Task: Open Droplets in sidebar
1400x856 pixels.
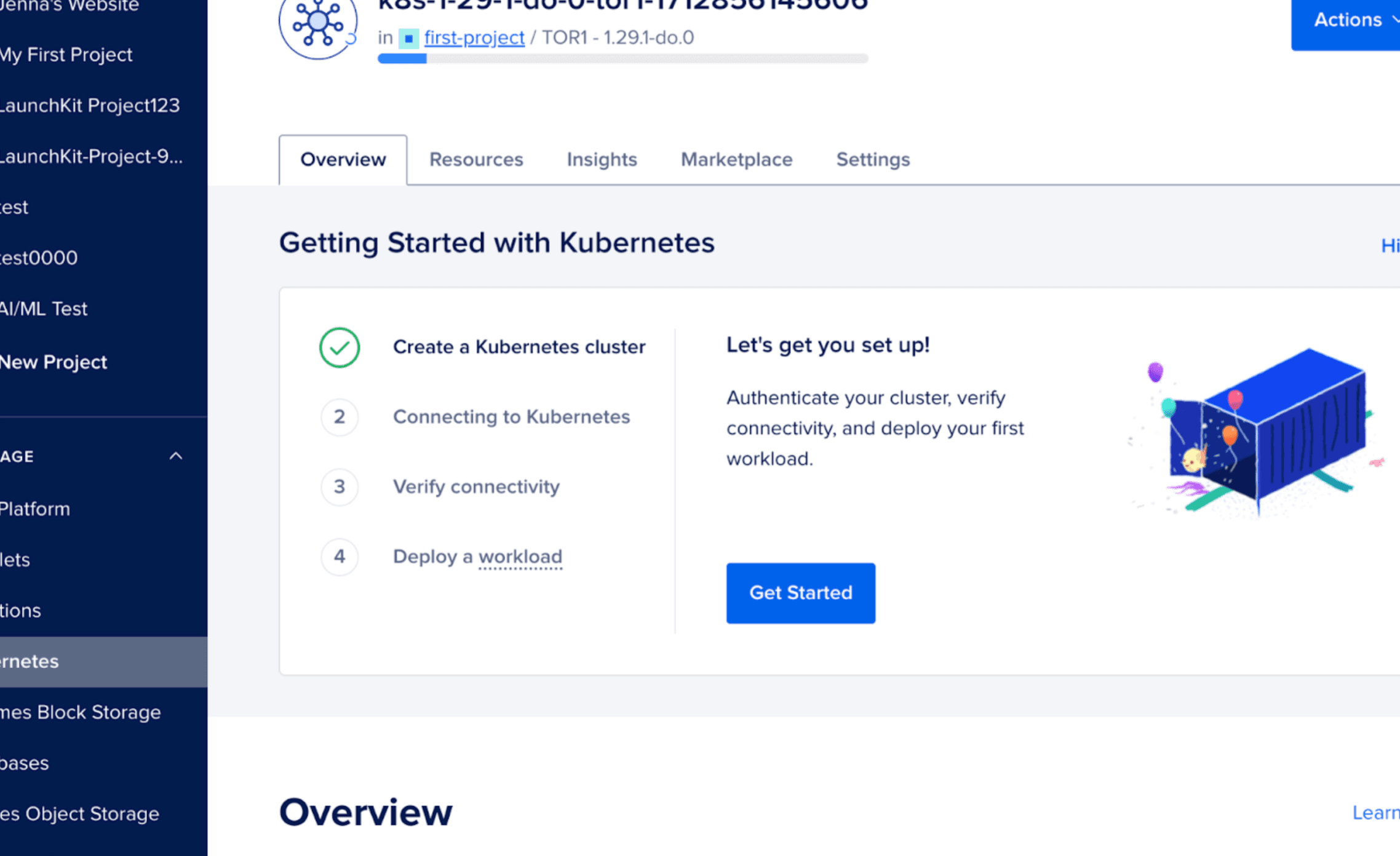Action: click(x=15, y=560)
